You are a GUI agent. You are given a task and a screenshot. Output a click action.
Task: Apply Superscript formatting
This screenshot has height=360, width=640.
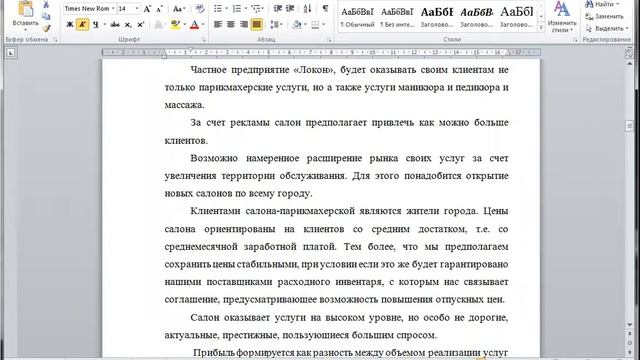click(x=140, y=25)
